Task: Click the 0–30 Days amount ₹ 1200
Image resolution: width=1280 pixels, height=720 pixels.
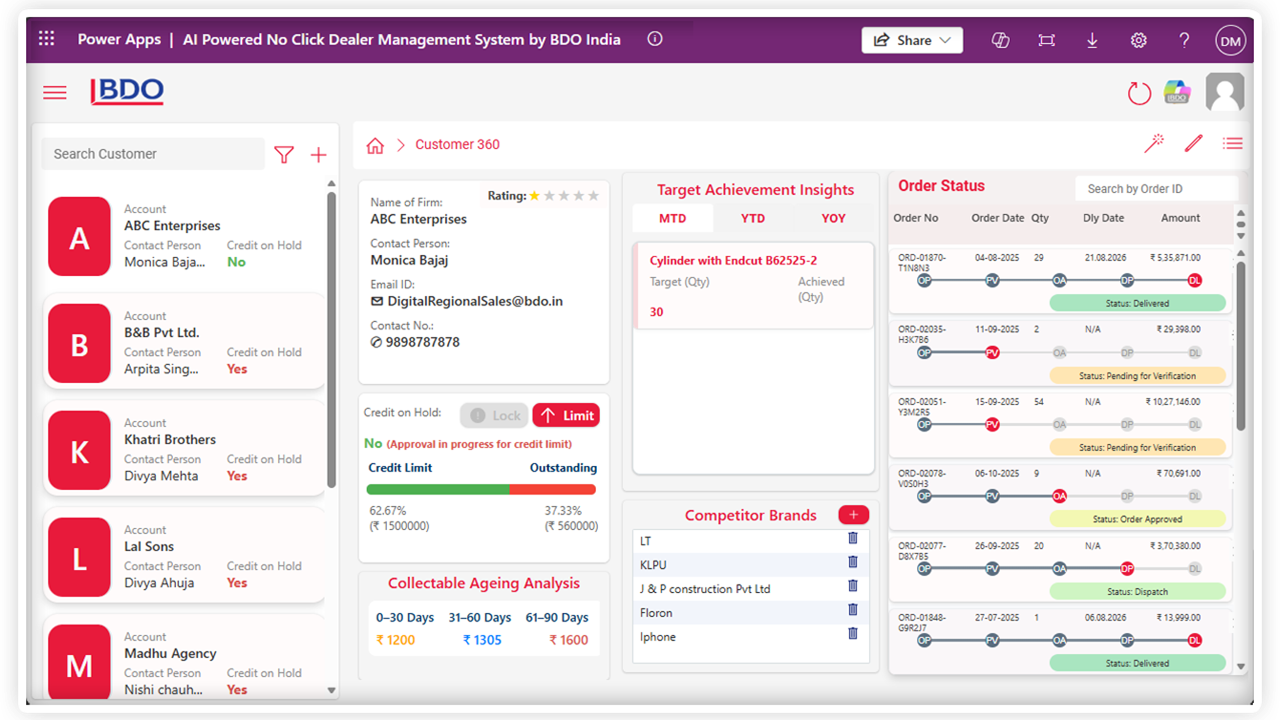Action: pos(396,640)
